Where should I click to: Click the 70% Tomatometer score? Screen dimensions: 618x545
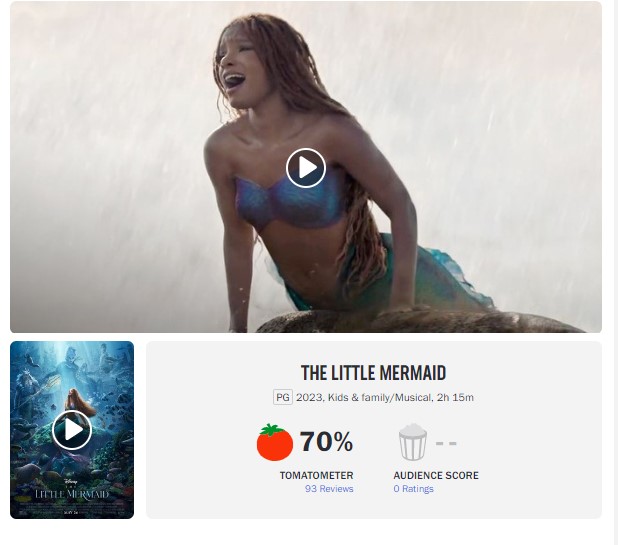click(326, 441)
